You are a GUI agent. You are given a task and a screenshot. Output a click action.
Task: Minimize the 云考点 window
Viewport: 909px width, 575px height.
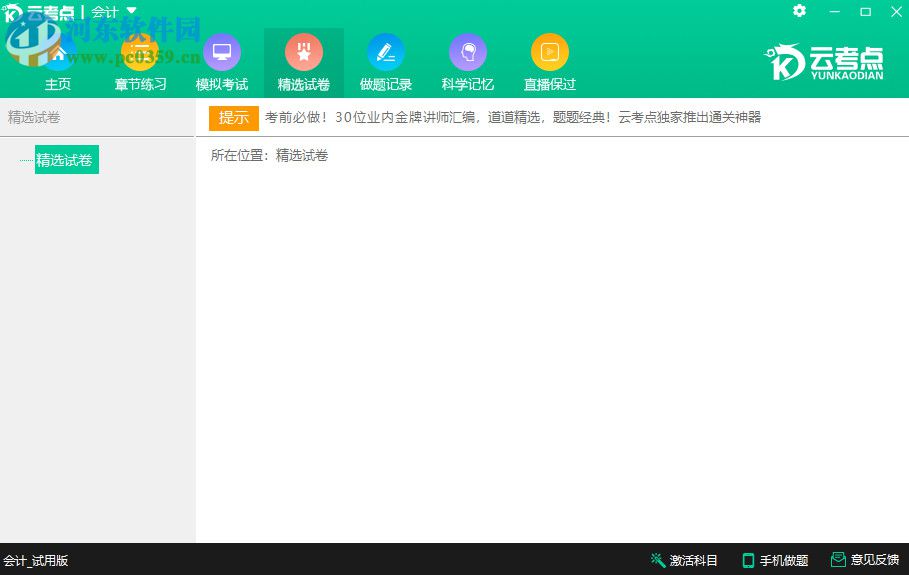click(834, 11)
